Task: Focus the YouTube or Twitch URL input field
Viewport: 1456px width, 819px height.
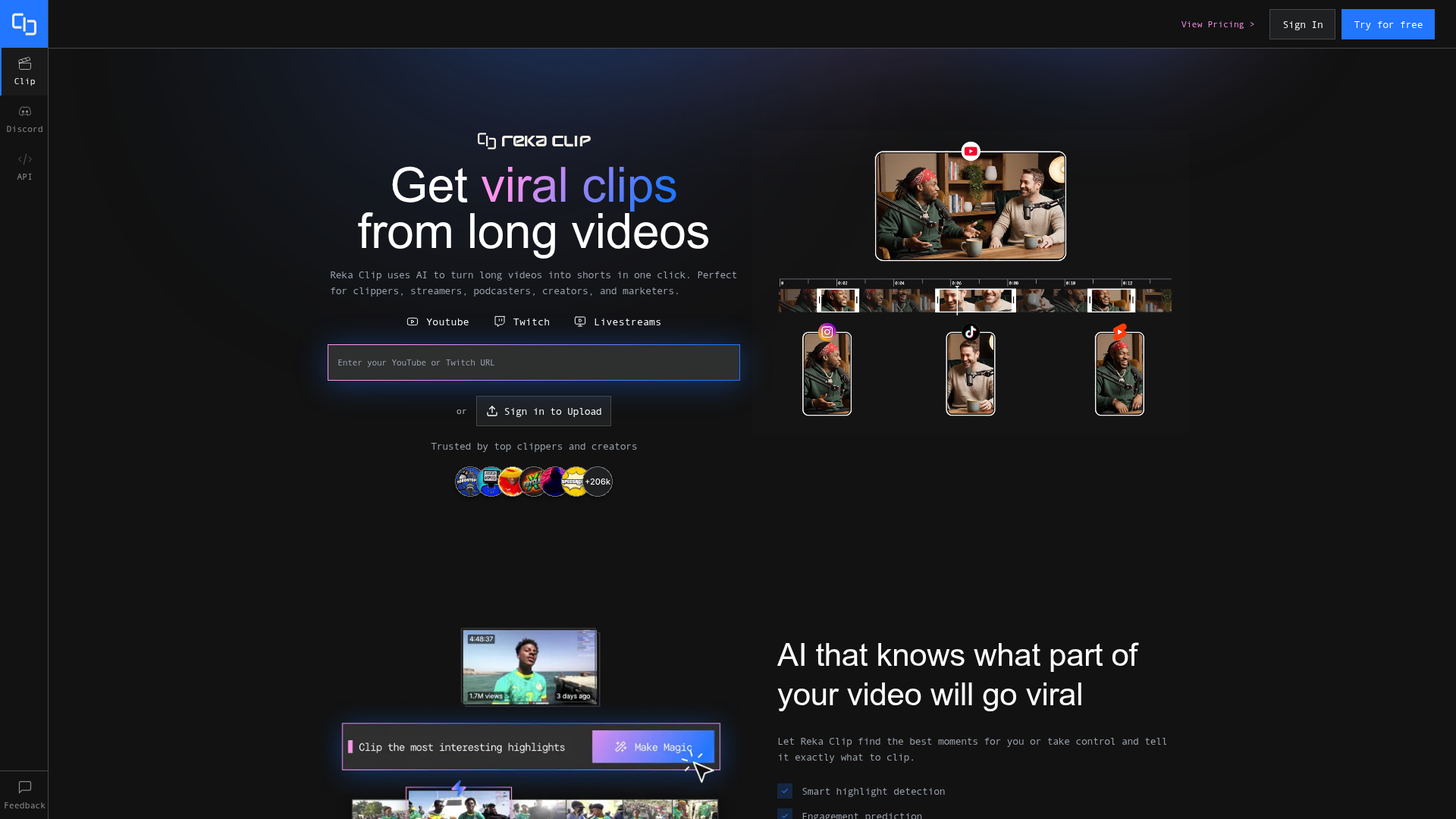Action: (534, 362)
